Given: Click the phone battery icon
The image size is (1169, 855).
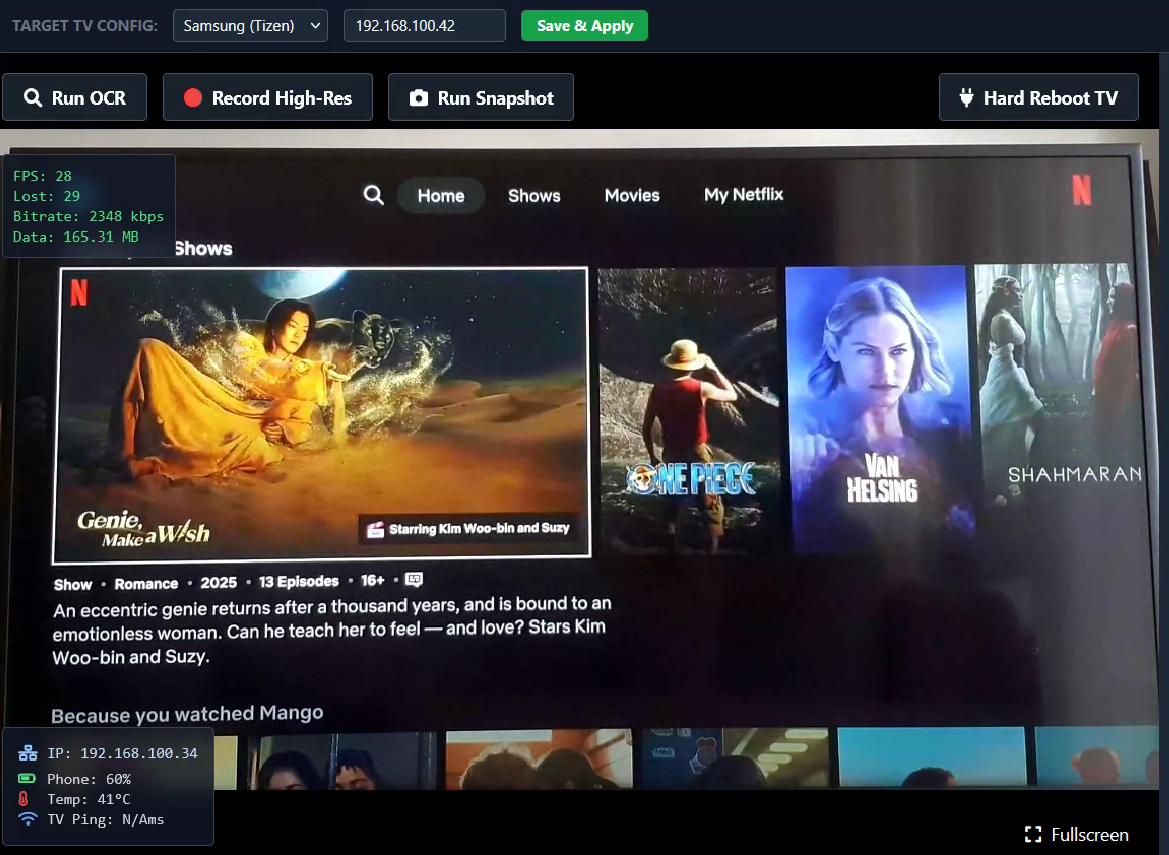Looking at the screenshot, I should [x=28, y=779].
